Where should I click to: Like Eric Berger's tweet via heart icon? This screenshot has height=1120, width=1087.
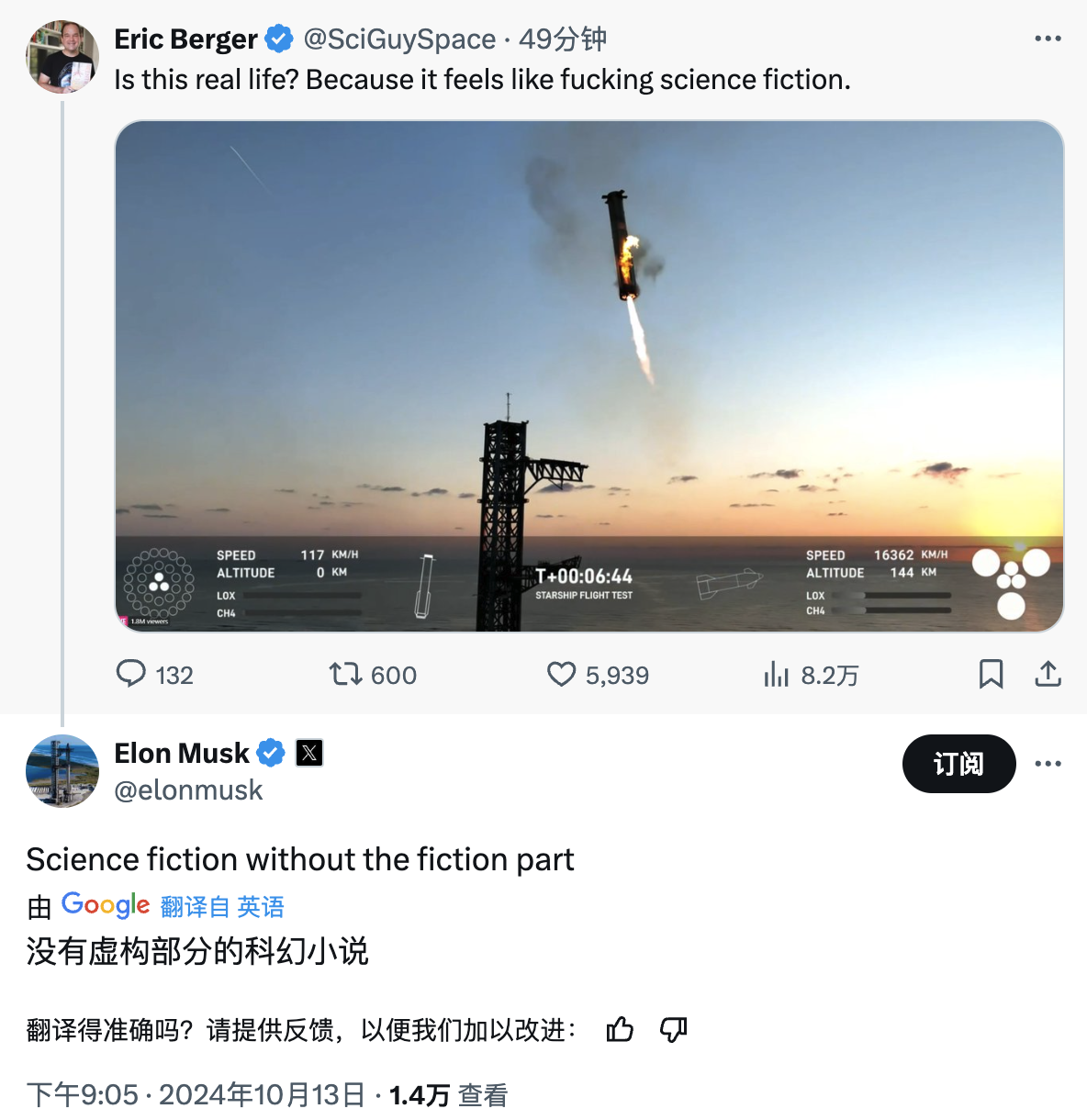(561, 675)
